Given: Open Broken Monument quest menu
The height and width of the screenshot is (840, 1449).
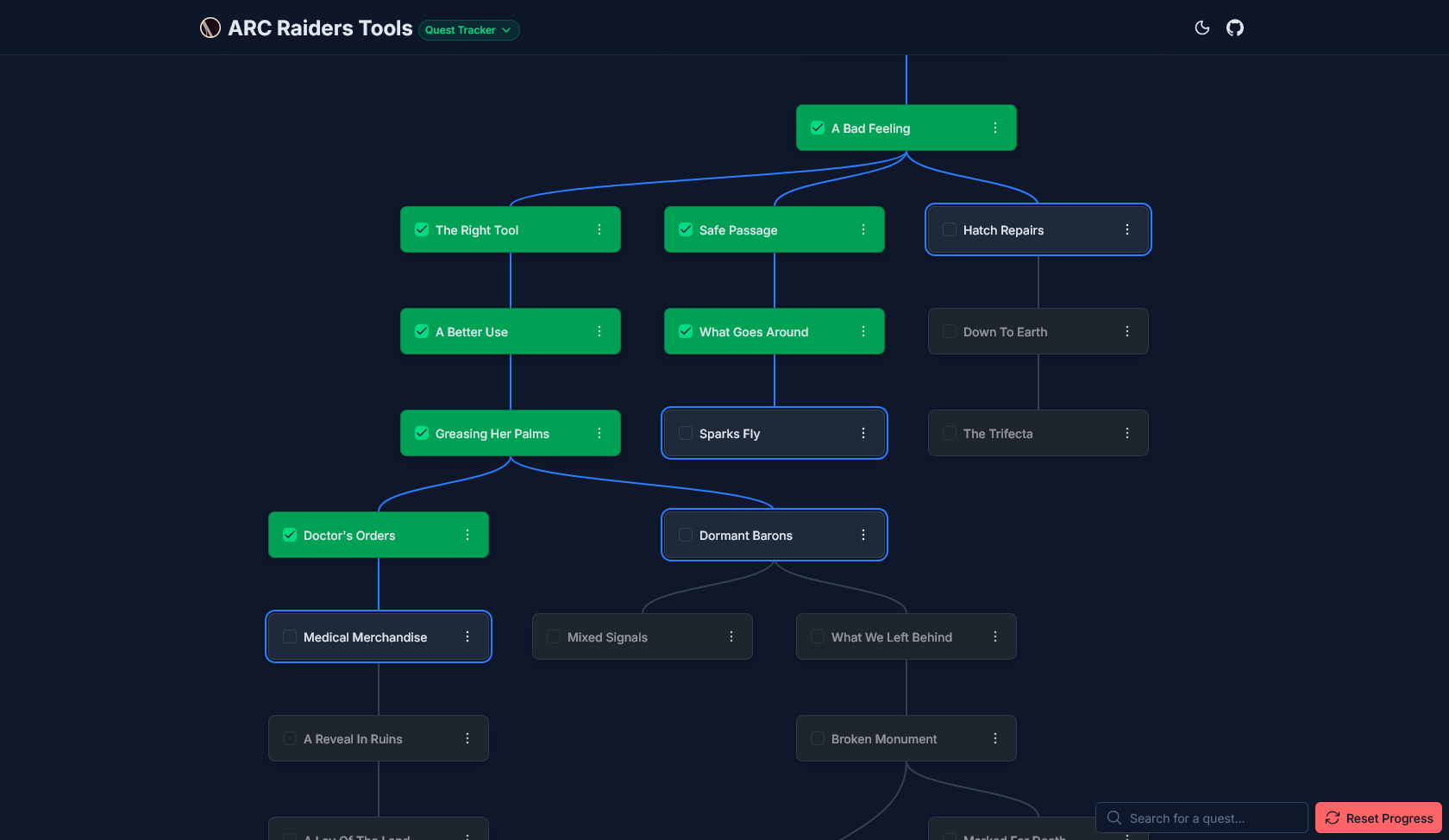Looking at the screenshot, I should [994, 738].
